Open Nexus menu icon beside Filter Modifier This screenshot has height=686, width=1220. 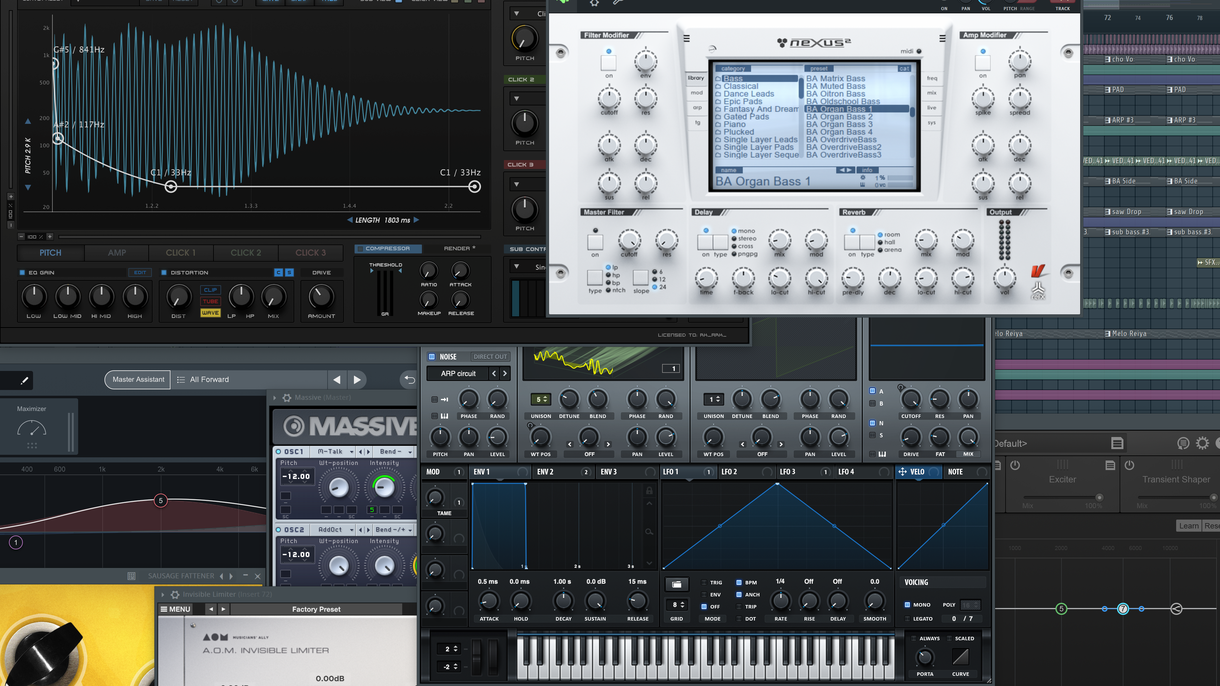pos(686,39)
